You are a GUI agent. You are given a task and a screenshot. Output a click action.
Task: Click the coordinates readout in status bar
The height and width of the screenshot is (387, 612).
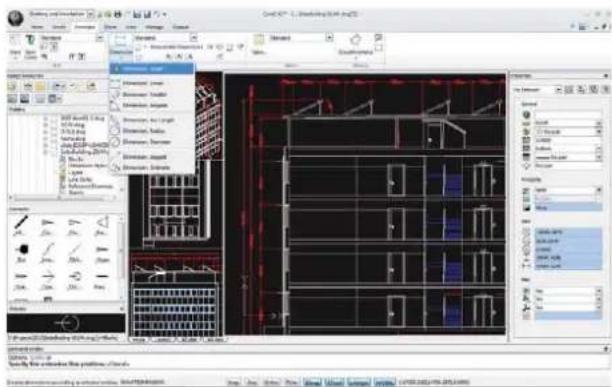(434, 382)
